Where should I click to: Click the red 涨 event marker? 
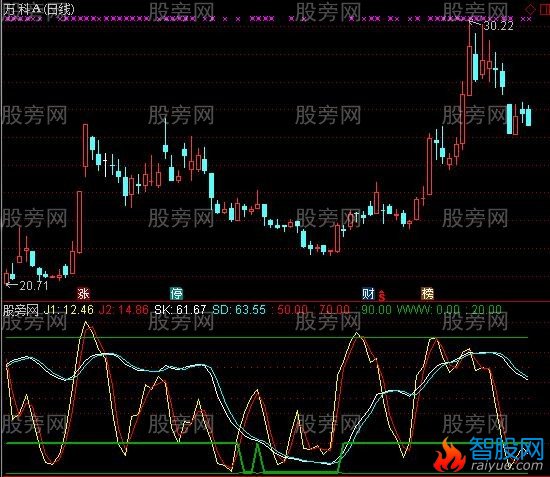pyautogui.click(x=83, y=294)
